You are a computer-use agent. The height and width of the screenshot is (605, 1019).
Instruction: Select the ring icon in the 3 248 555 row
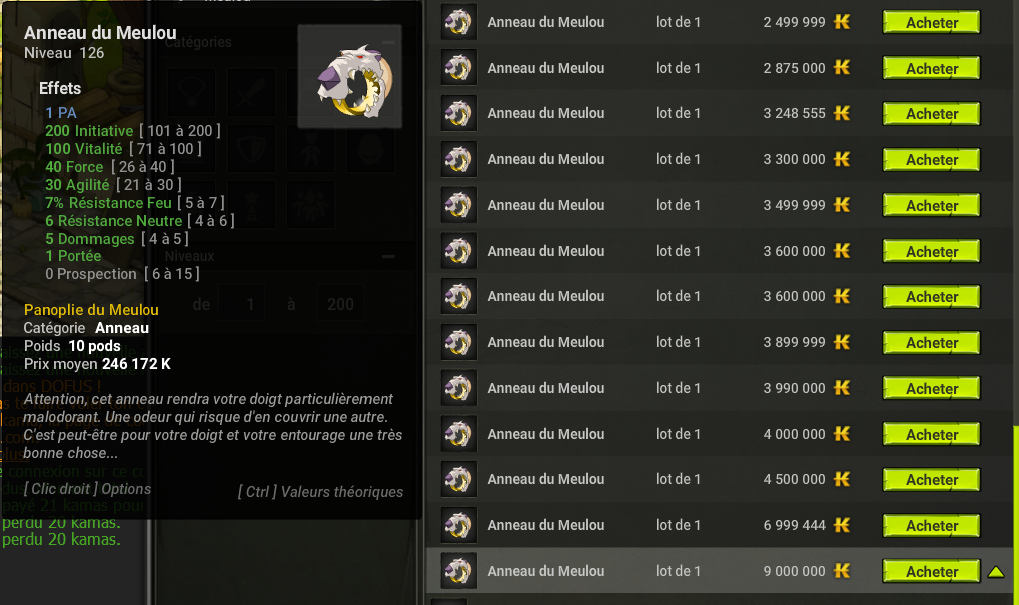(459, 113)
